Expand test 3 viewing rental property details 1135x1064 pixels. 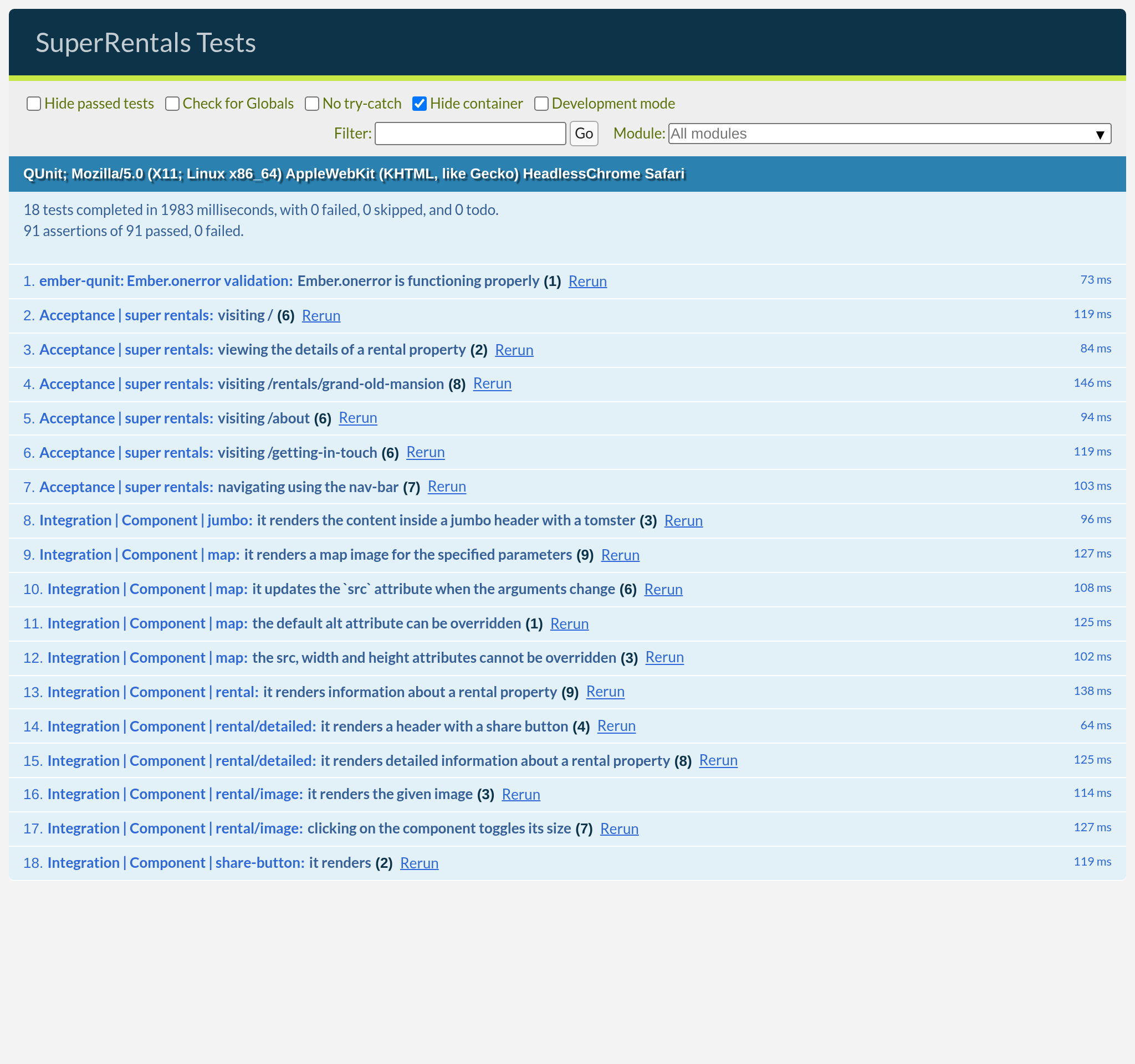pyautogui.click(x=341, y=350)
